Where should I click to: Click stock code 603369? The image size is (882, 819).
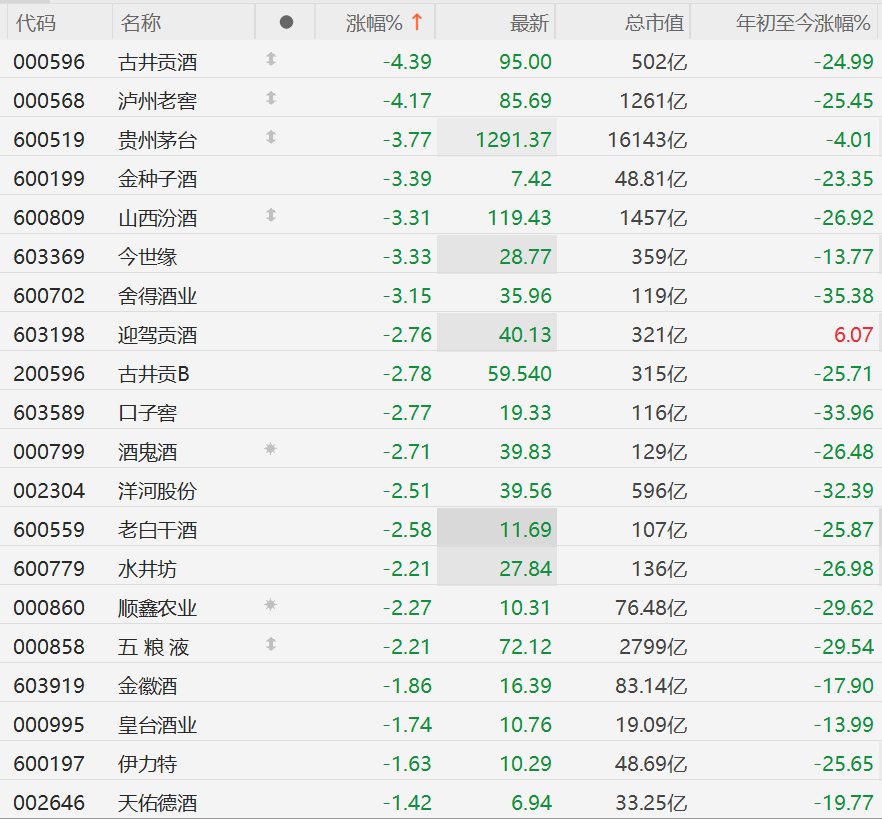pyautogui.click(x=49, y=256)
